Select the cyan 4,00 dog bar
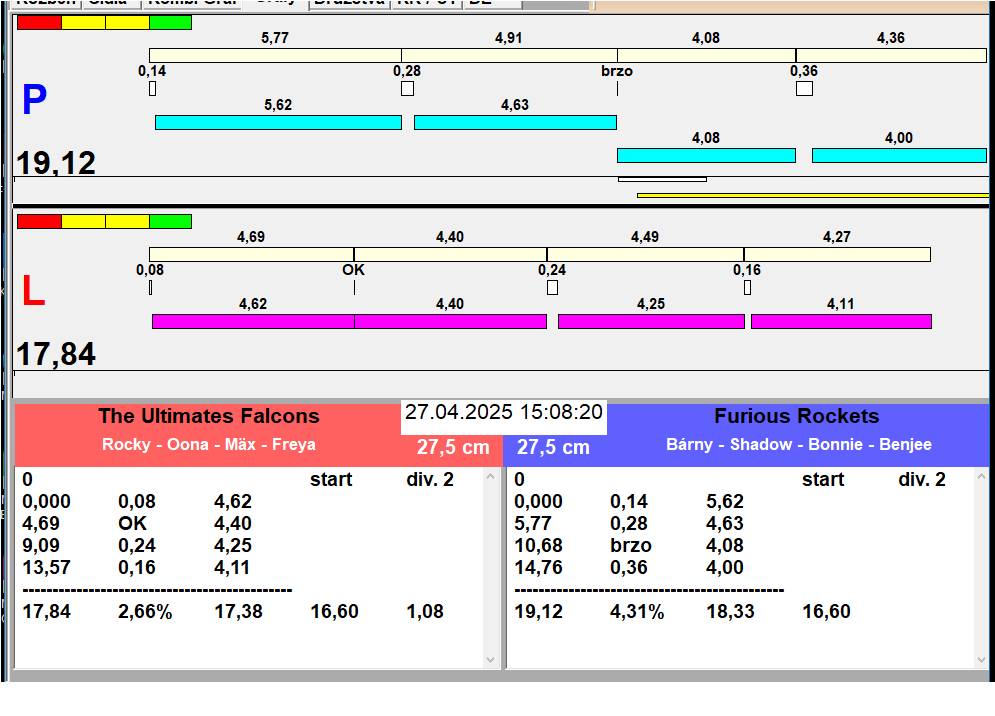This screenshot has width=995, height=716. (x=899, y=156)
